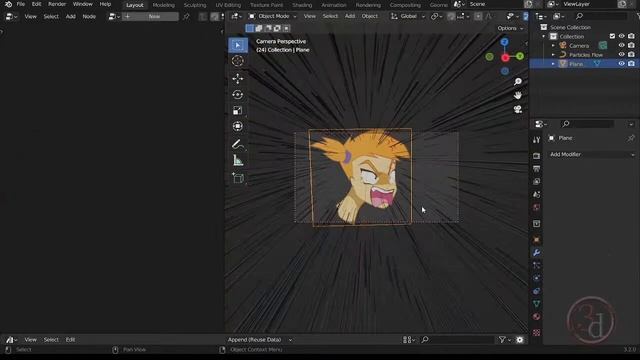Expand the Camera item in the outliner
The width and height of the screenshot is (640, 360).
(x=553, y=46)
